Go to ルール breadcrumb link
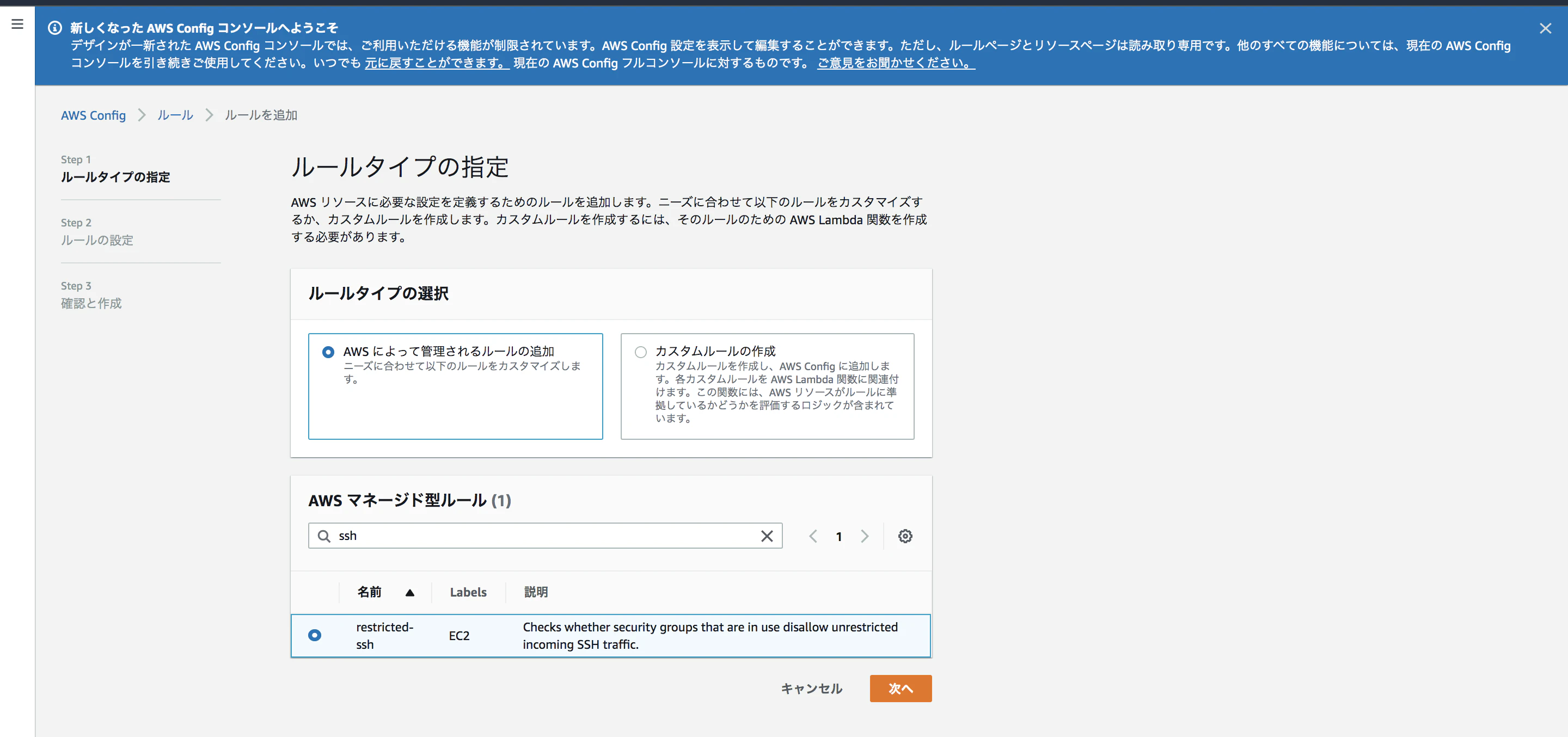The width and height of the screenshot is (1568, 737). [x=175, y=115]
